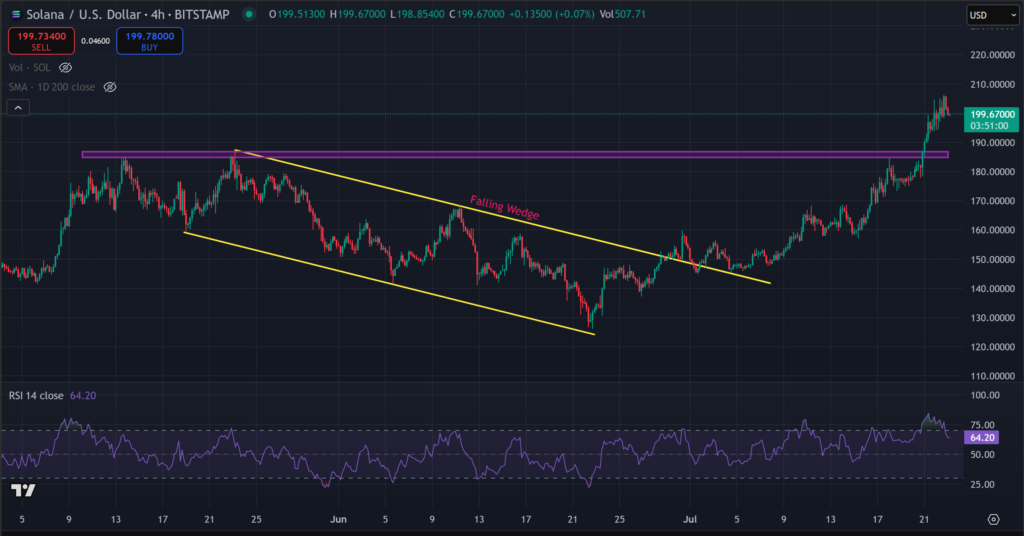
Task: Collapse the indicator legend with chevron arrow
Action: point(18,108)
